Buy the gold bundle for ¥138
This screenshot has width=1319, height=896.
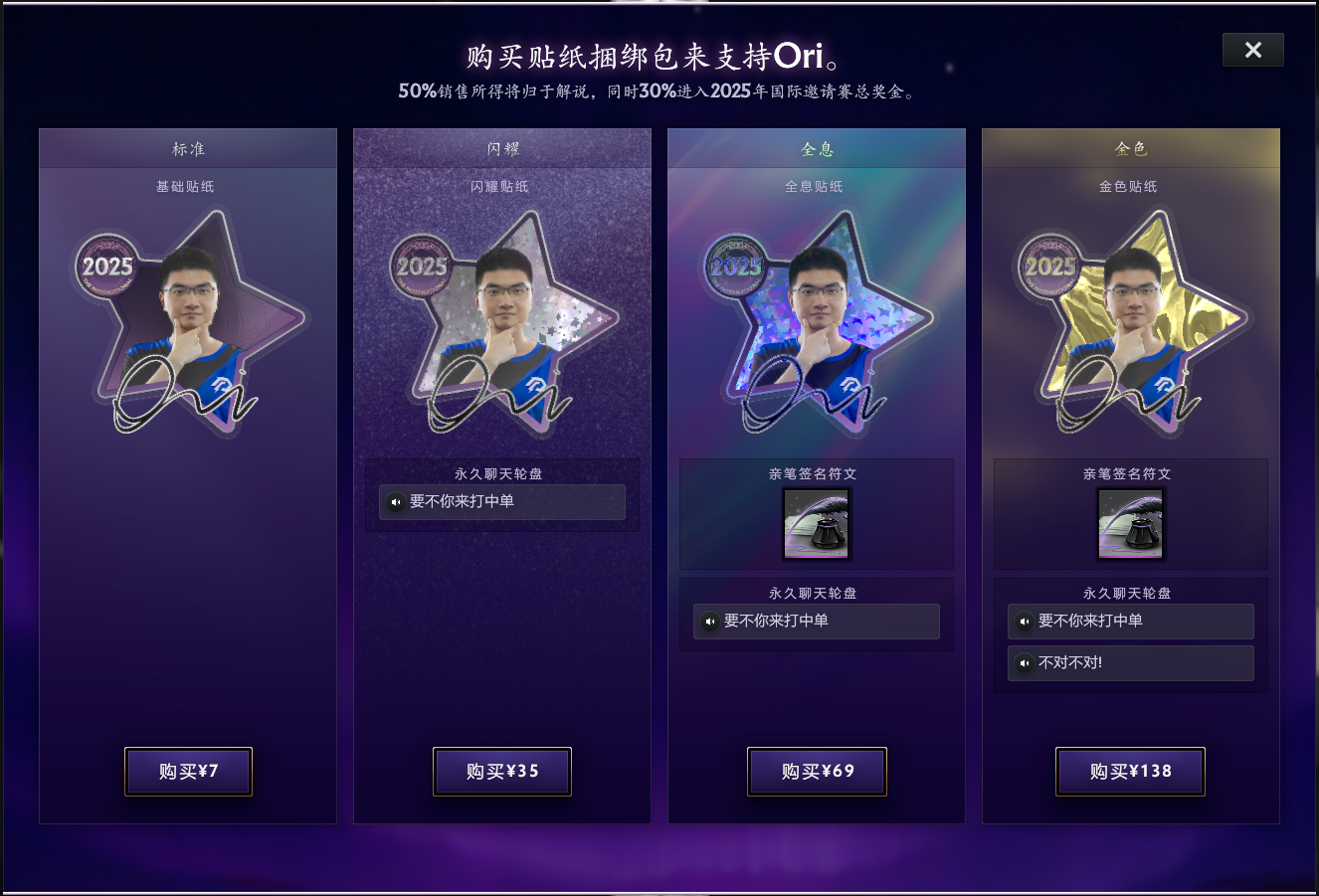point(1131,772)
